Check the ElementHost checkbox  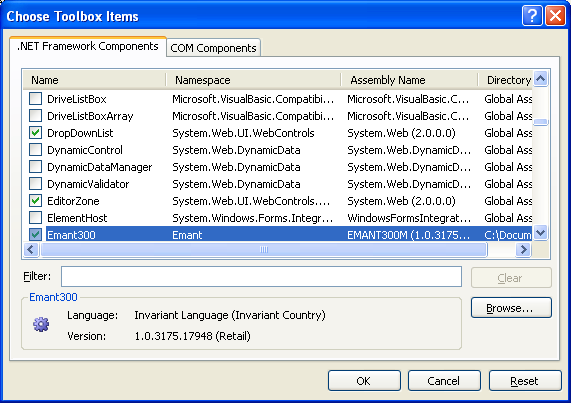click(x=35, y=218)
